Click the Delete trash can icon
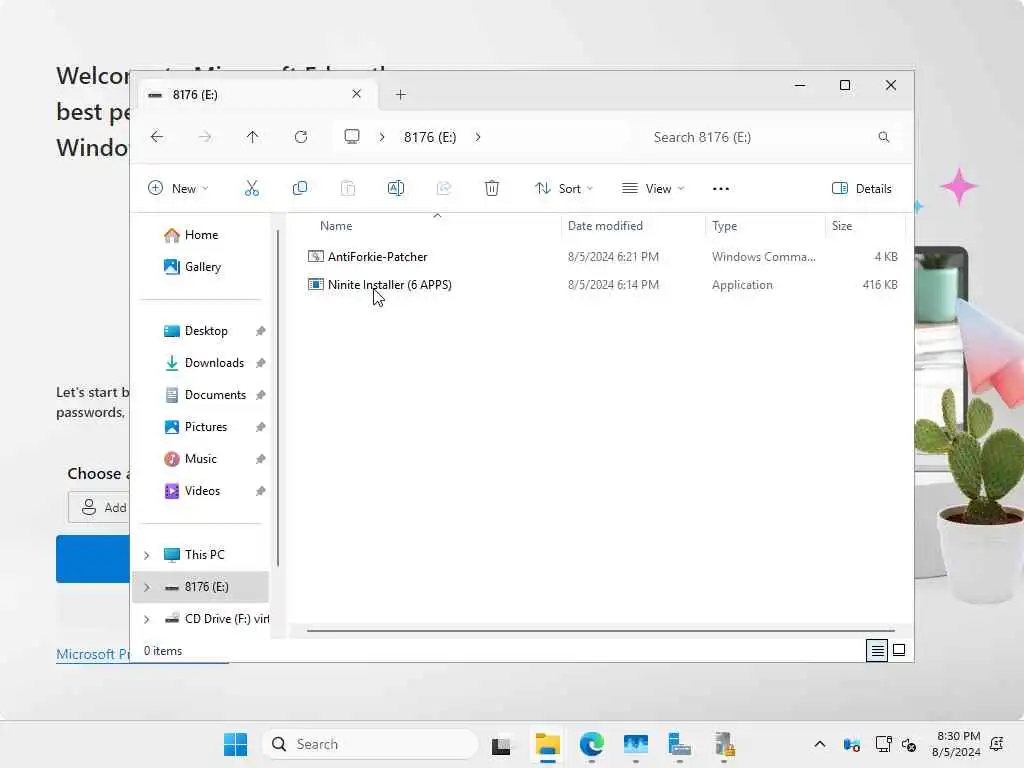The image size is (1024, 768). [492, 189]
